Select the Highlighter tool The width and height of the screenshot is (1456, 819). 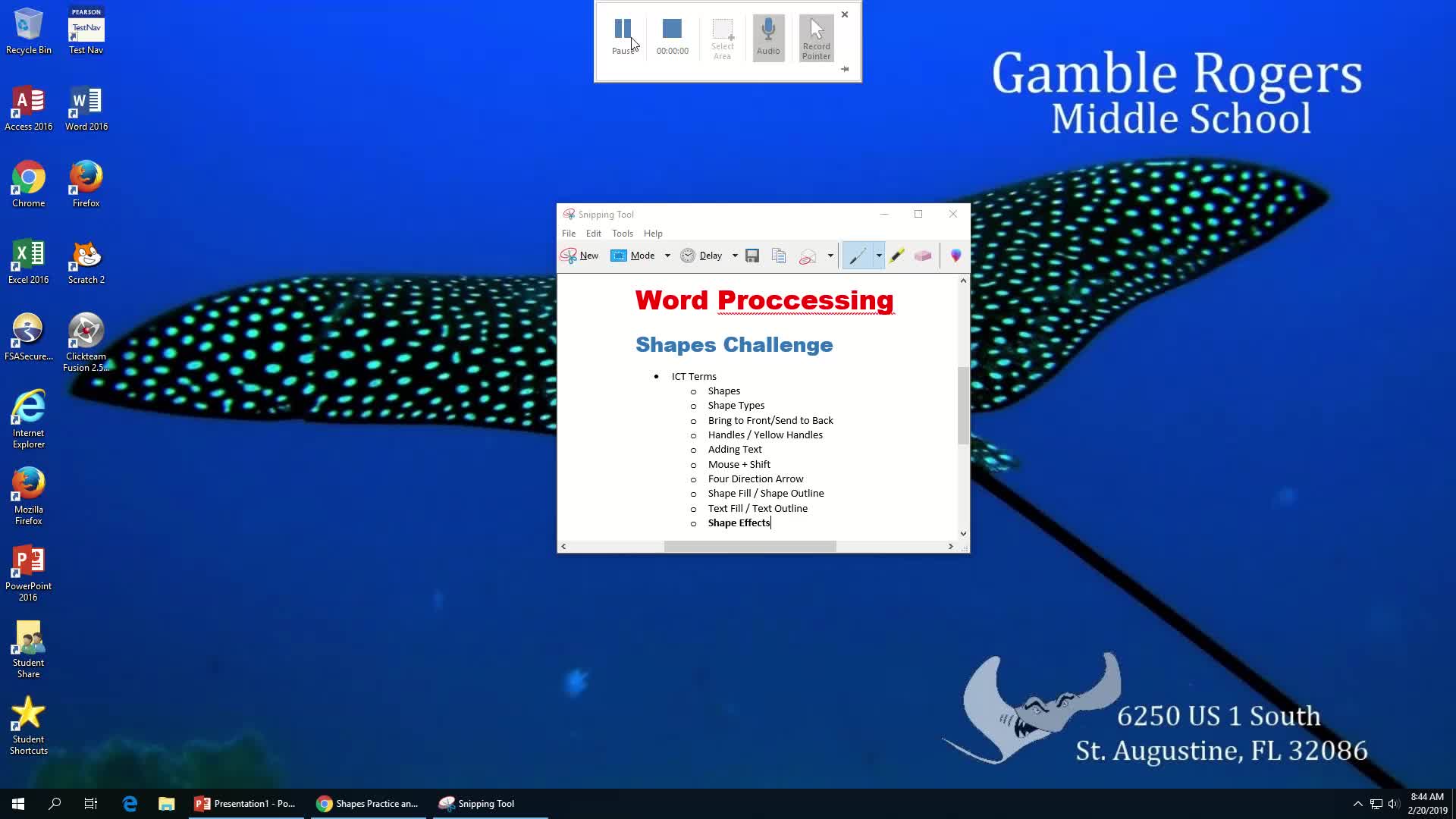tap(897, 256)
